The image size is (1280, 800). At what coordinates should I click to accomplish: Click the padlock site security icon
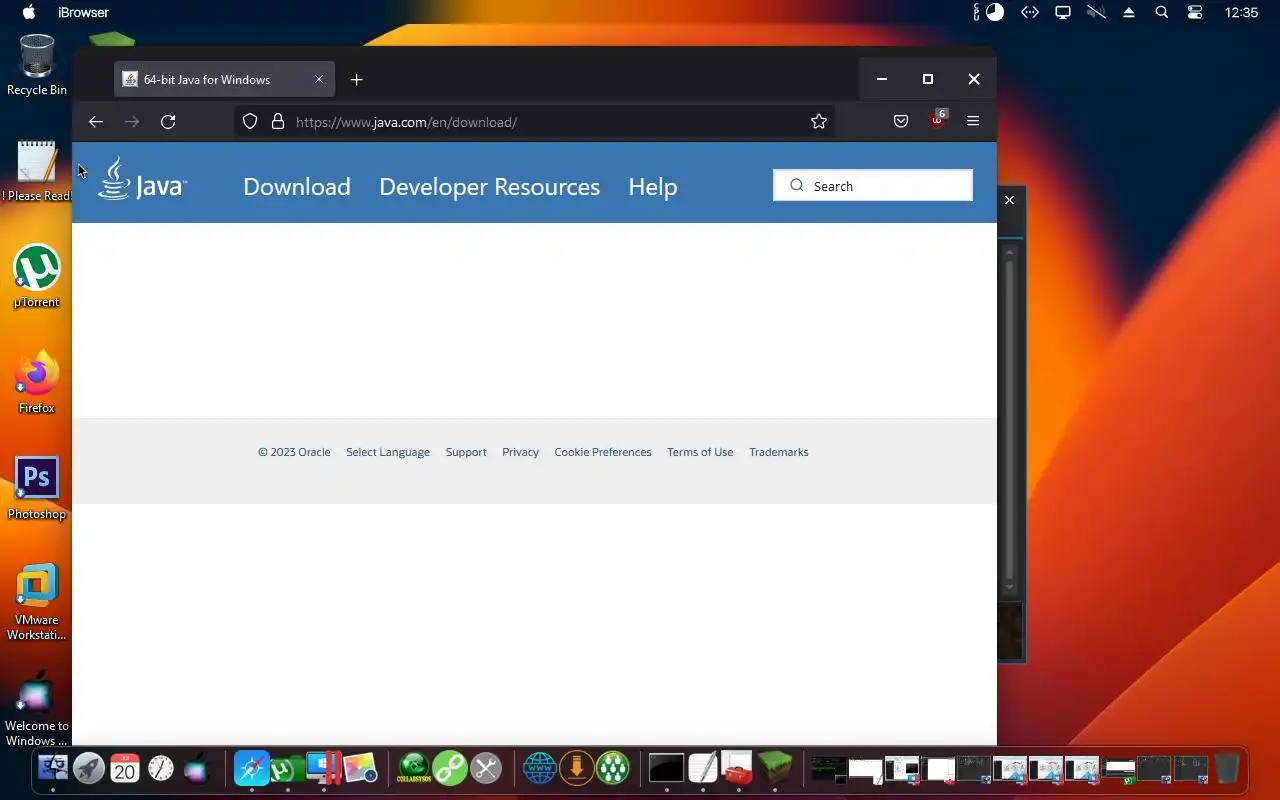278,122
